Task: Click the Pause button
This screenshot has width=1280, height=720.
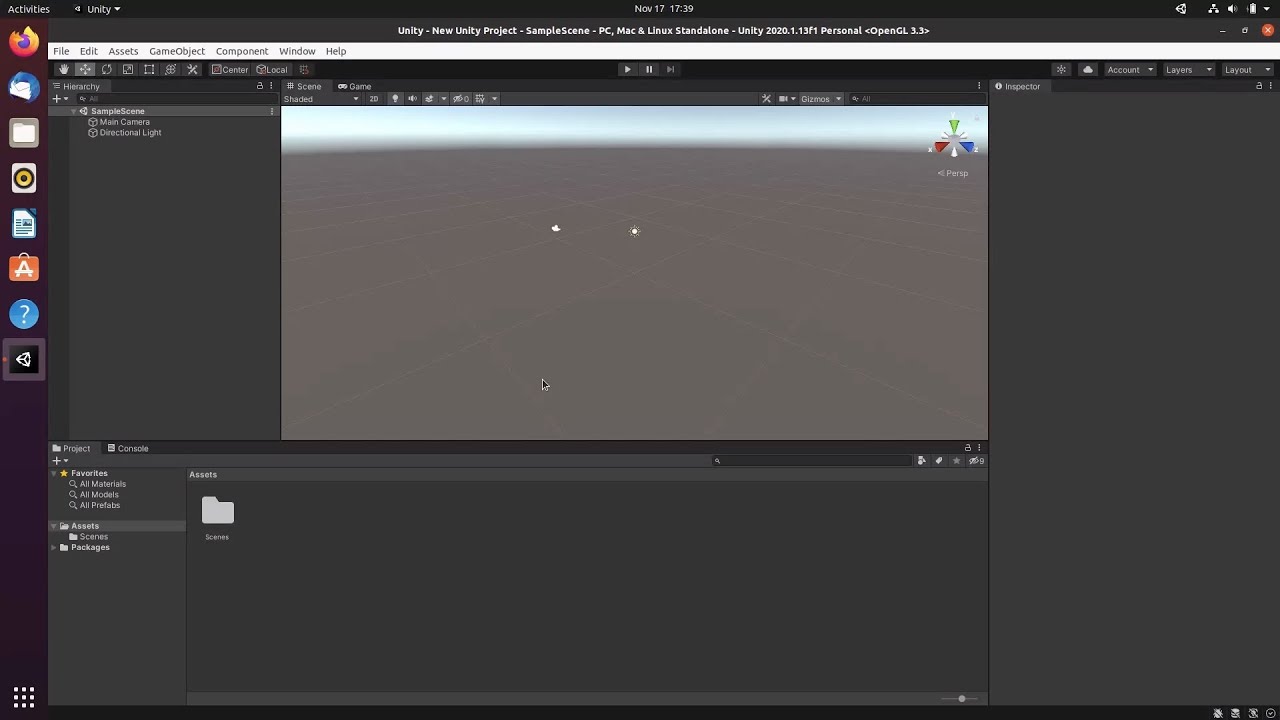Action: pos(649,70)
